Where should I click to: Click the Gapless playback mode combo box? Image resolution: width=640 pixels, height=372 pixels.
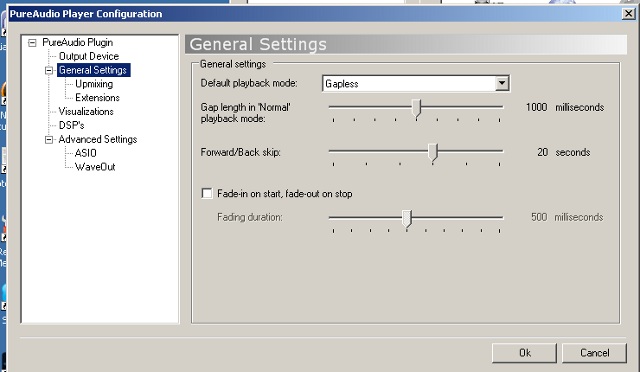click(x=416, y=83)
